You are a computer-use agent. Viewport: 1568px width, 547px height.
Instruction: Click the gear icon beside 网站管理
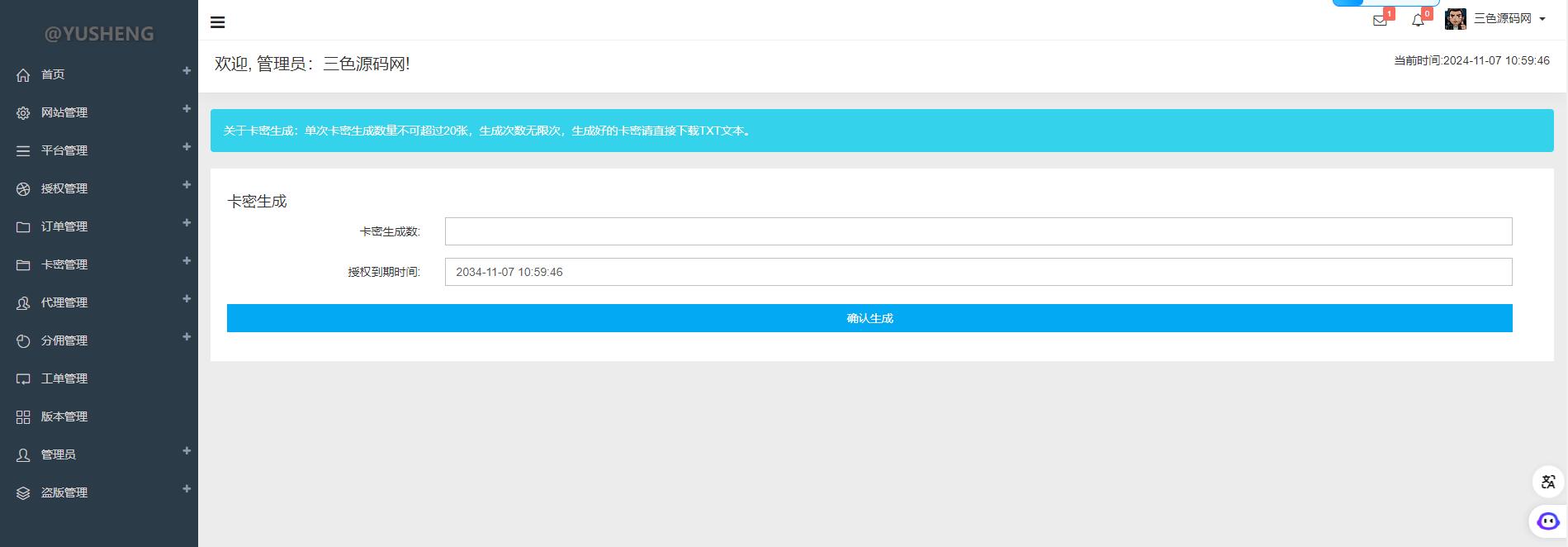click(x=23, y=113)
